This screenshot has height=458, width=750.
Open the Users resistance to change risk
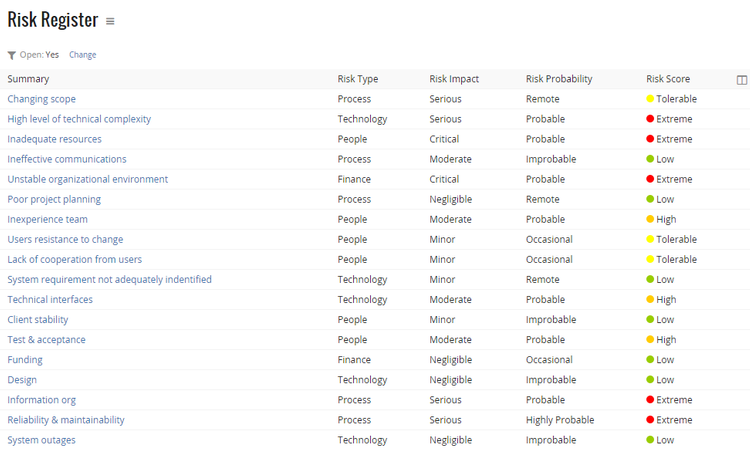click(x=65, y=240)
